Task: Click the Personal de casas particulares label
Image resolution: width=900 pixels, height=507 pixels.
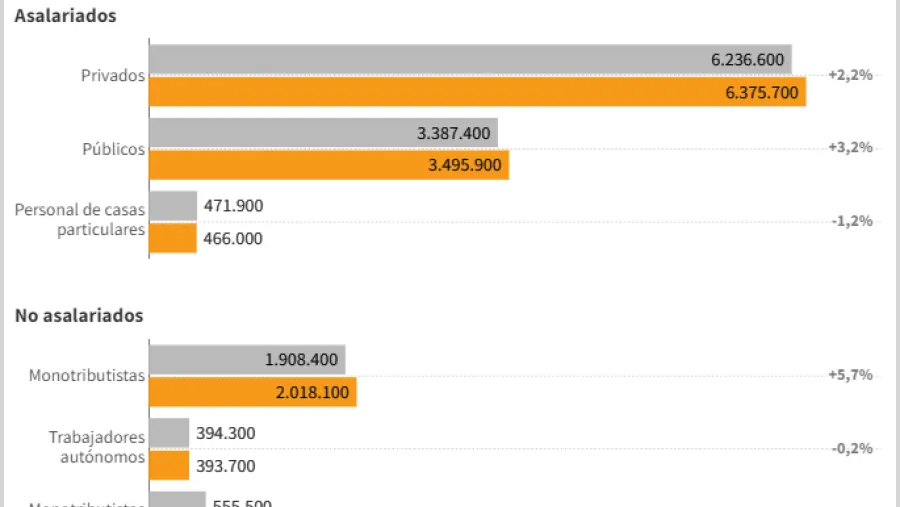Action: tap(80, 220)
